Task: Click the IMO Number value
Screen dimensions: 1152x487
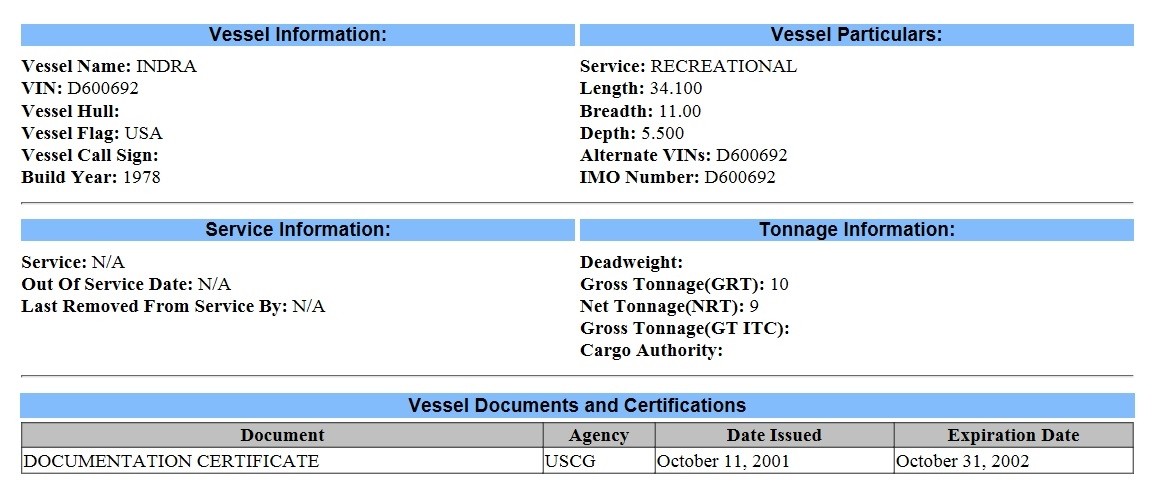Action: click(740, 178)
